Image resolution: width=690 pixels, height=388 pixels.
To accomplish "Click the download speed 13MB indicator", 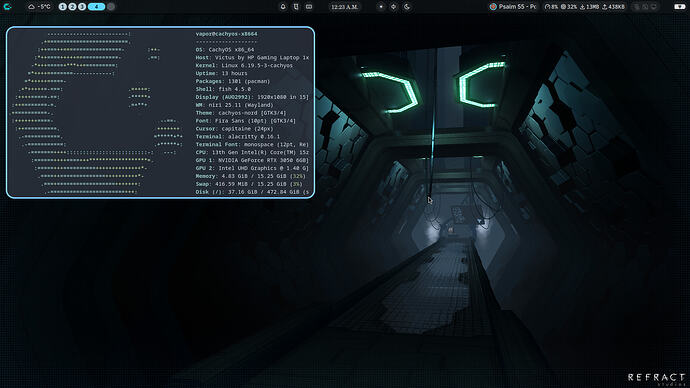I will click(x=590, y=7).
